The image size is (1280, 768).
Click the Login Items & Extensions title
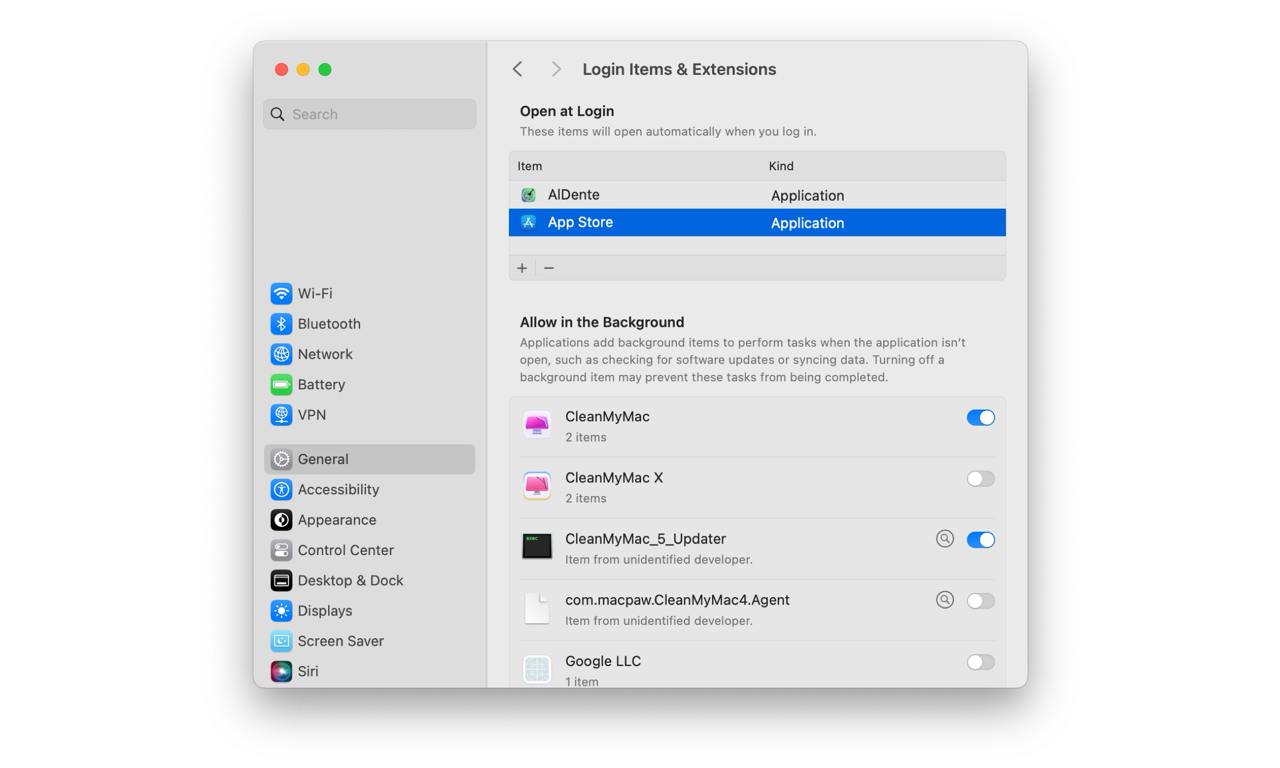pyautogui.click(x=679, y=69)
